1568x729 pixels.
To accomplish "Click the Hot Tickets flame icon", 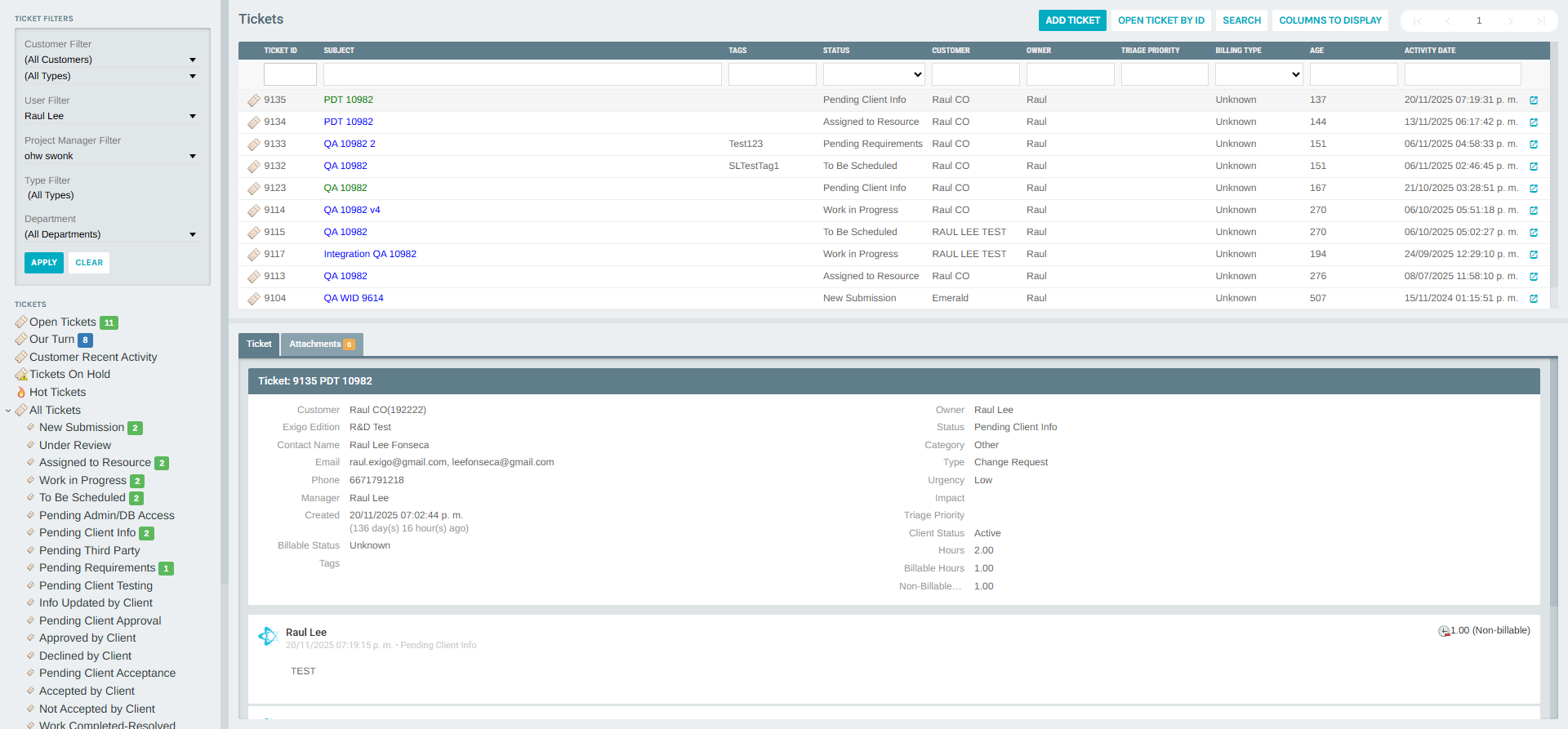I will (21, 392).
